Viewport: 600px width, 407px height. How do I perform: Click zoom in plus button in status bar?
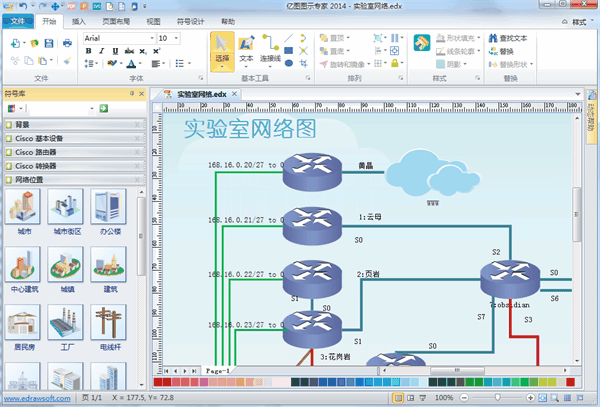530,398
